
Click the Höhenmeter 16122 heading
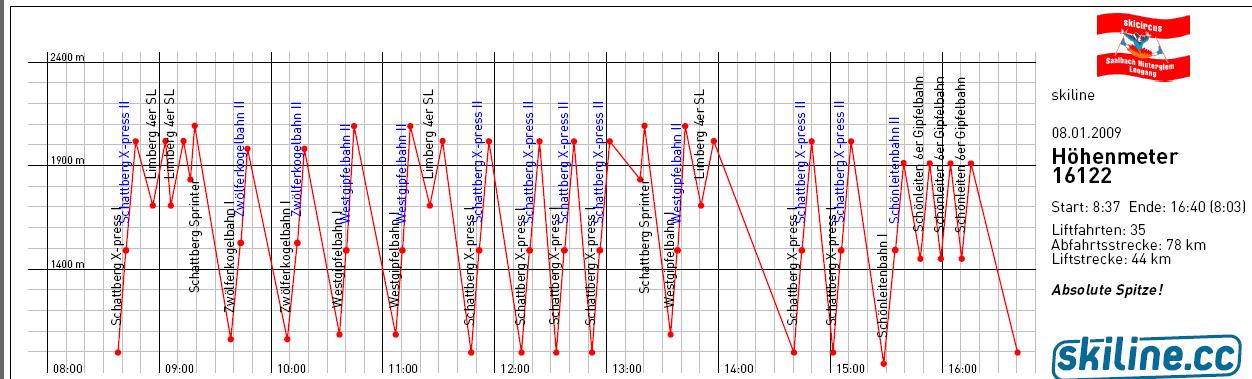tap(1115, 166)
